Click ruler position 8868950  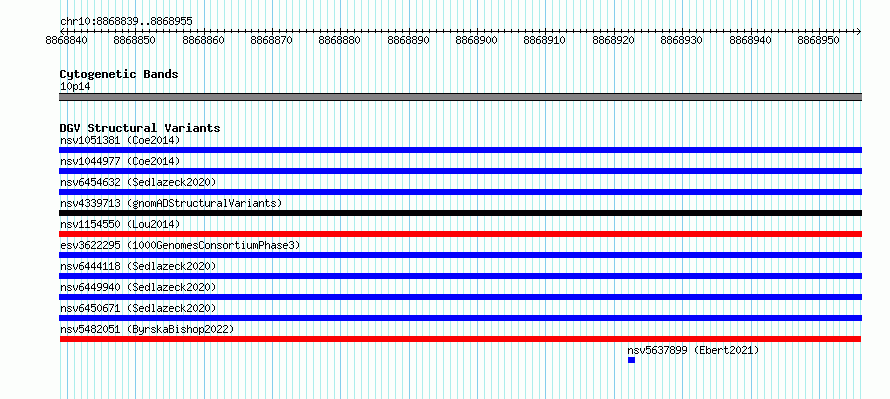(819, 40)
